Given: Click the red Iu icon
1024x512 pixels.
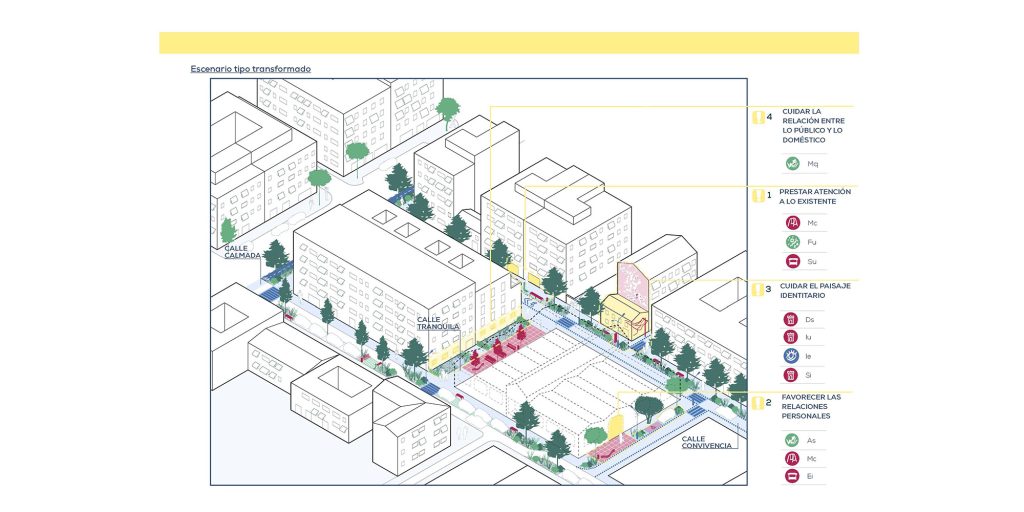Looking at the screenshot, I should pos(791,337).
